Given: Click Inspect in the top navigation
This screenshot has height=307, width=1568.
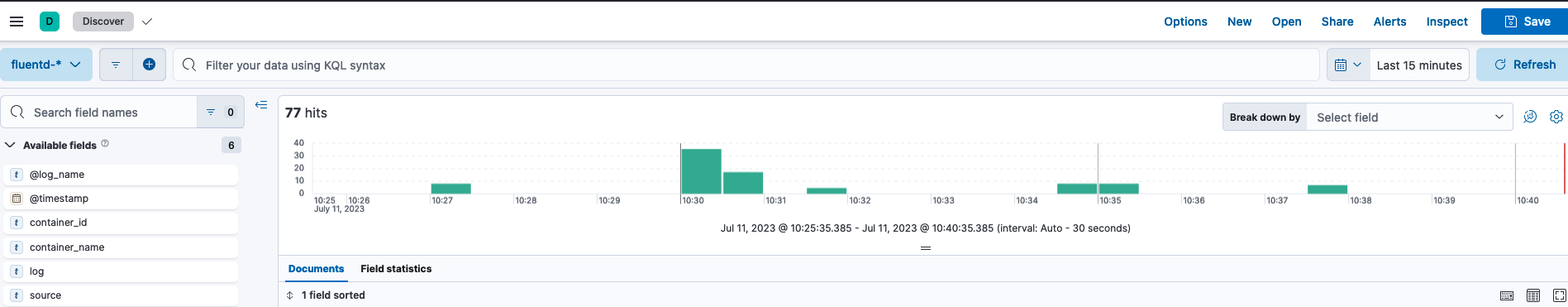Looking at the screenshot, I should (1446, 22).
